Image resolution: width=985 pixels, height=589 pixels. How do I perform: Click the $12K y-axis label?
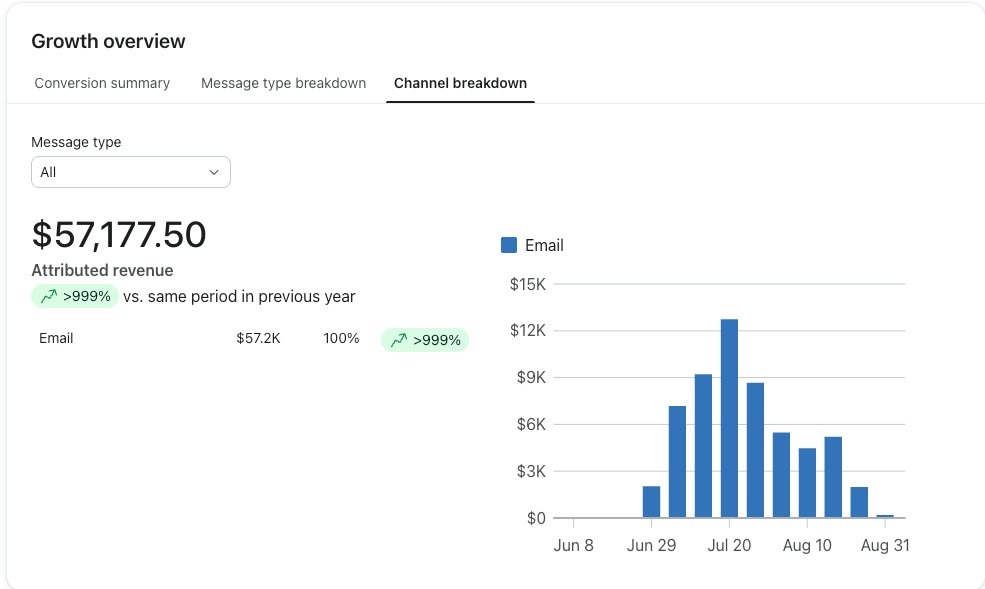tap(528, 330)
